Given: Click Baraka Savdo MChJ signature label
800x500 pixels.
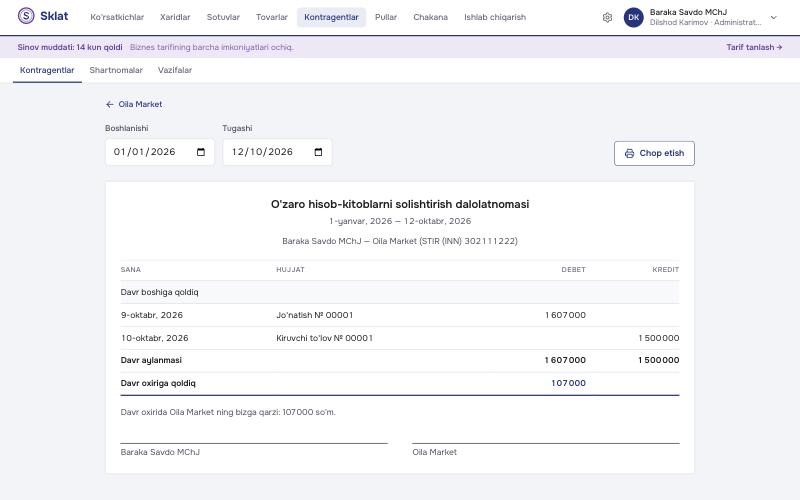Looking at the screenshot, I should pos(160,452).
